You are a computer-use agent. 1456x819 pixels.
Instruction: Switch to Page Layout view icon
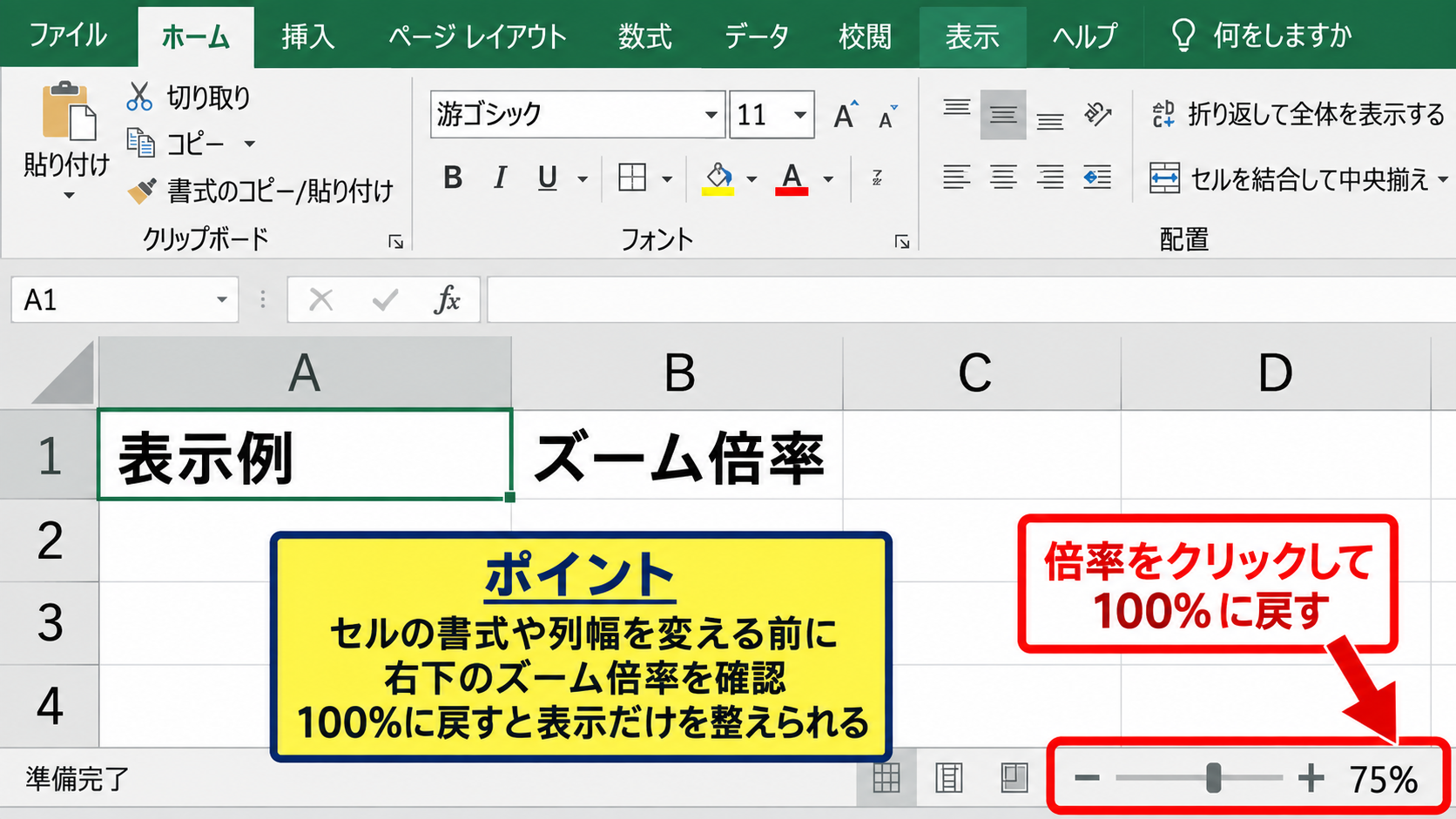tap(949, 777)
